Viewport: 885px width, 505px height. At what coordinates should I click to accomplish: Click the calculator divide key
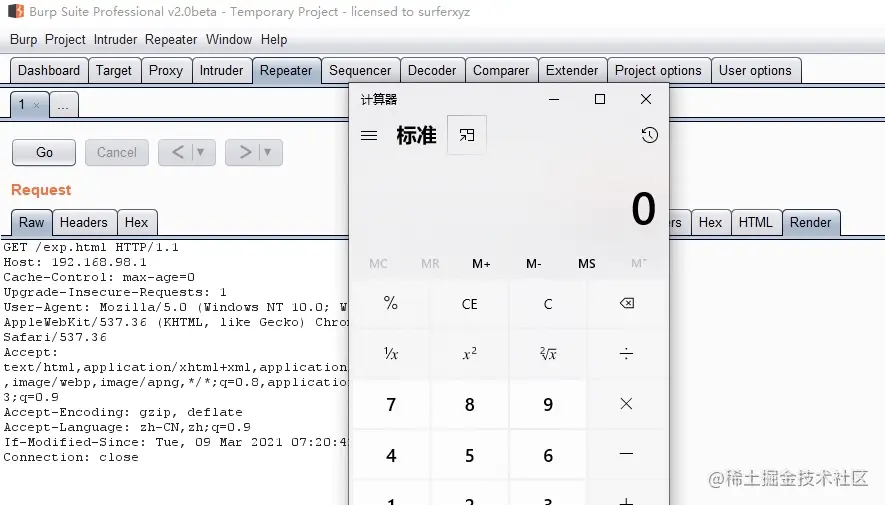(x=626, y=354)
